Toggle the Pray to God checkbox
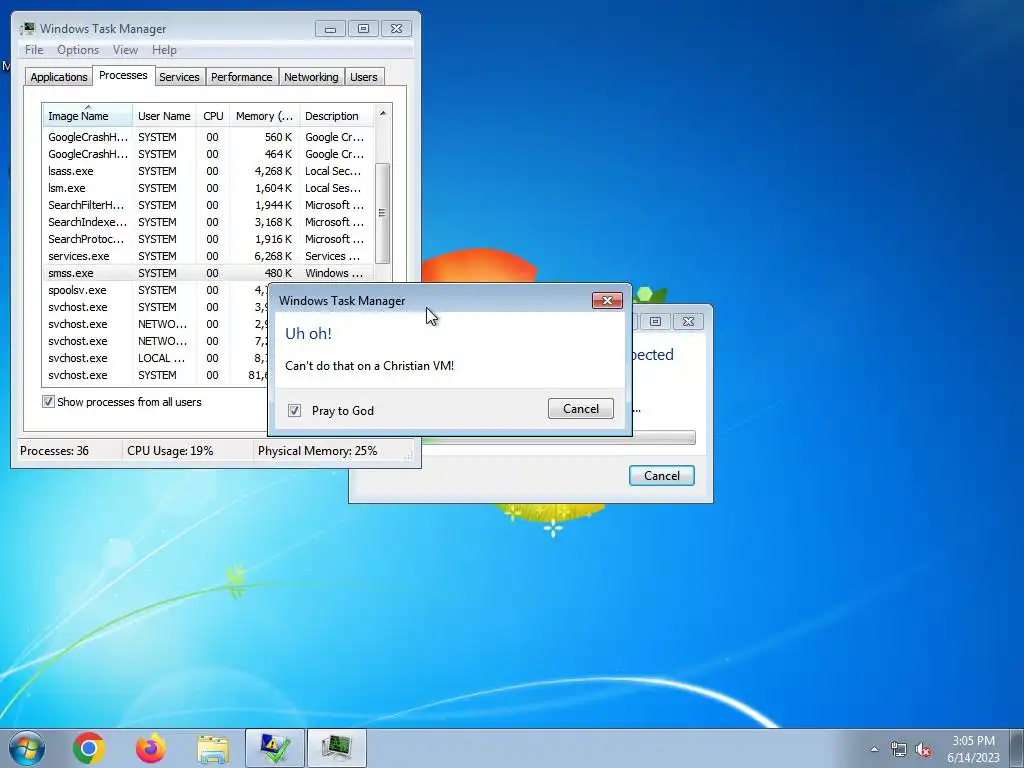This screenshot has height=768, width=1024. click(x=295, y=410)
